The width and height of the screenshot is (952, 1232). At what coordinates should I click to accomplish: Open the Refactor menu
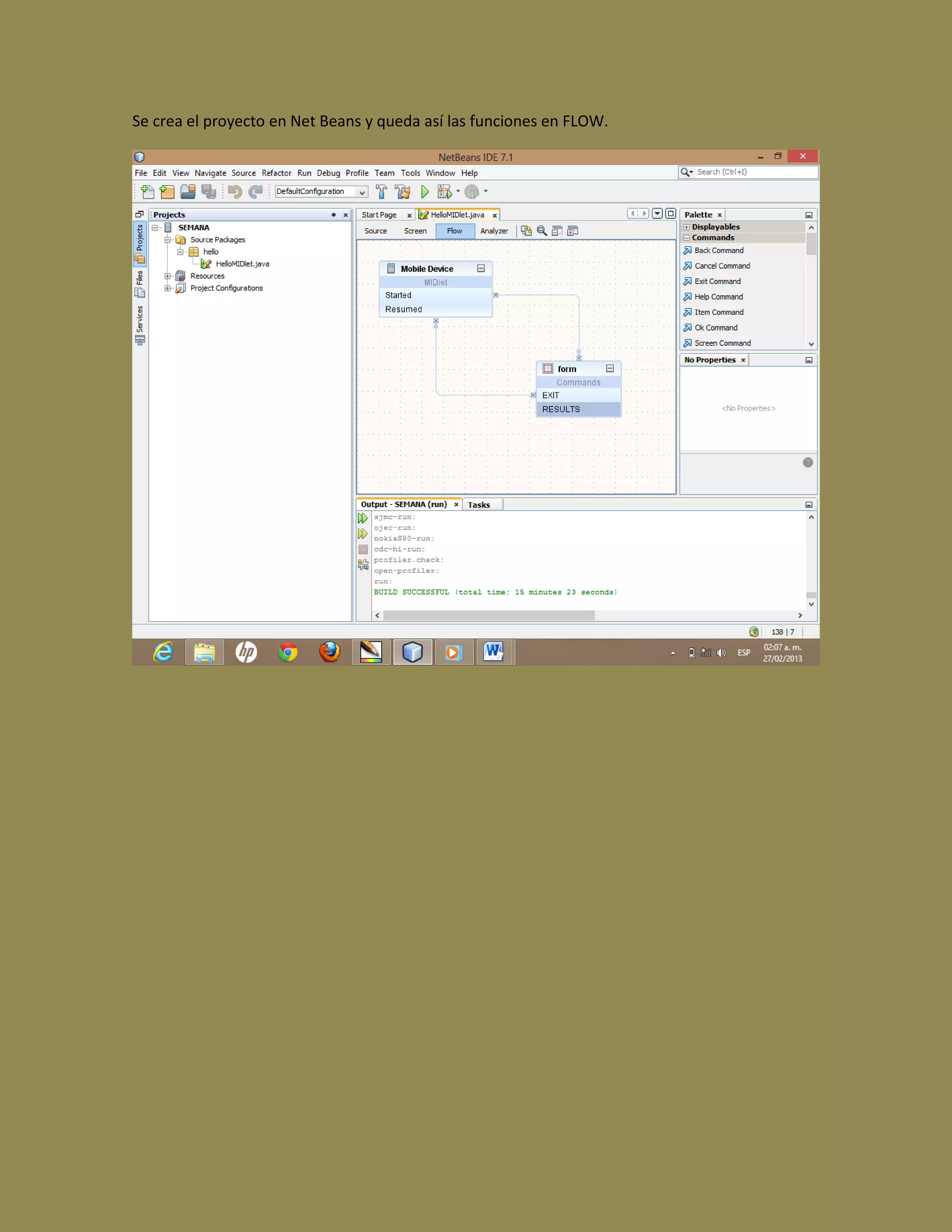277,173
